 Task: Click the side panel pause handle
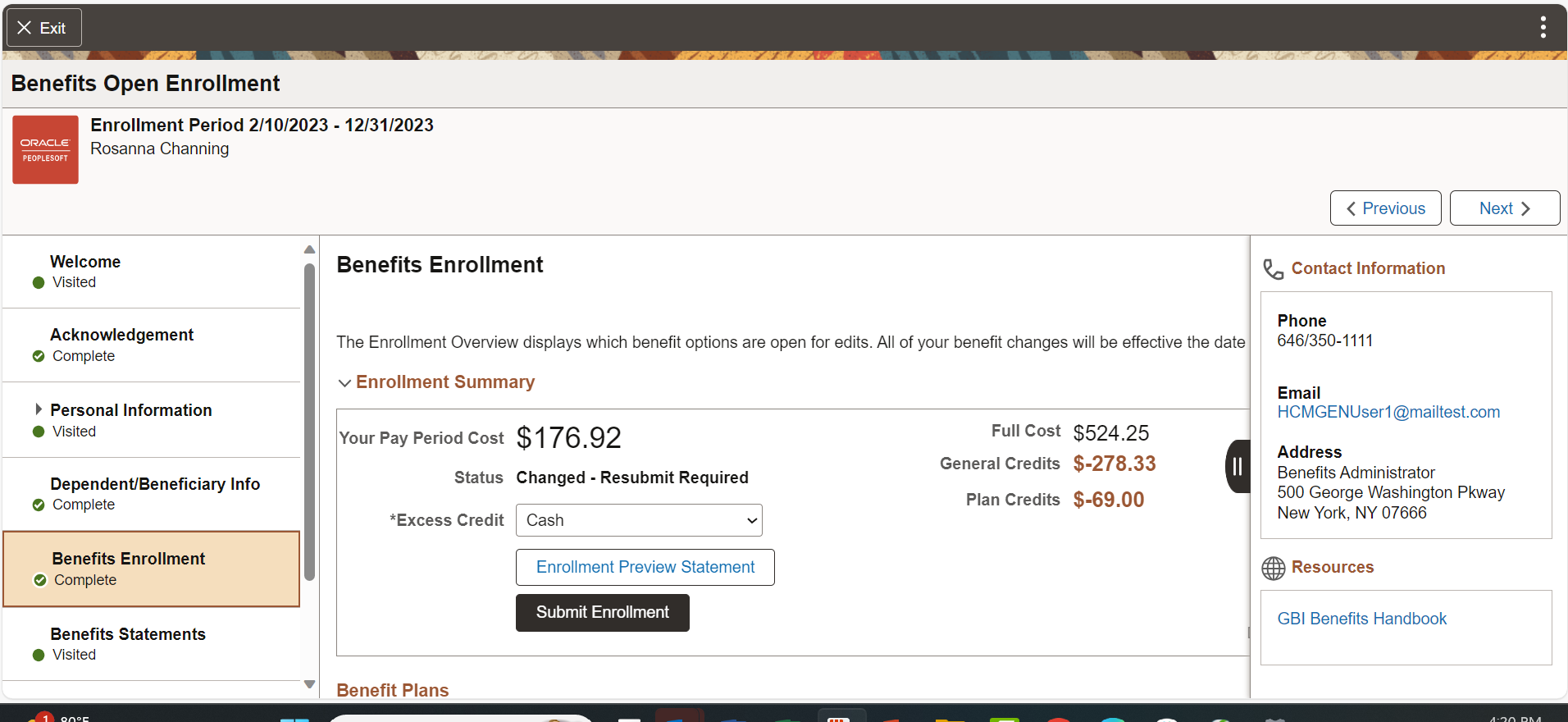point(1237,467)
